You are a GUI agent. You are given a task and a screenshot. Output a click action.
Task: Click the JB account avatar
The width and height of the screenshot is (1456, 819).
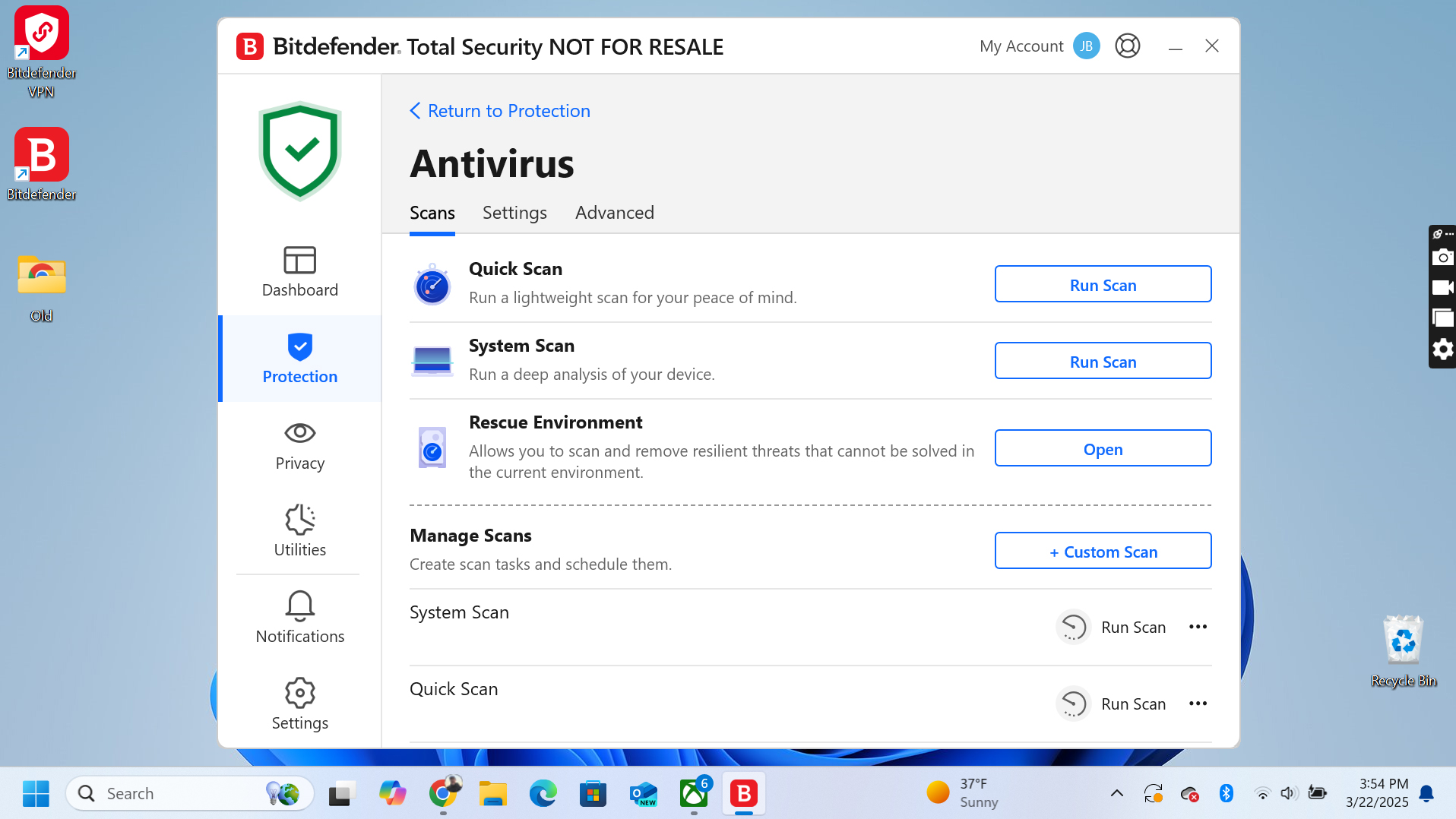click(1086, 46)
